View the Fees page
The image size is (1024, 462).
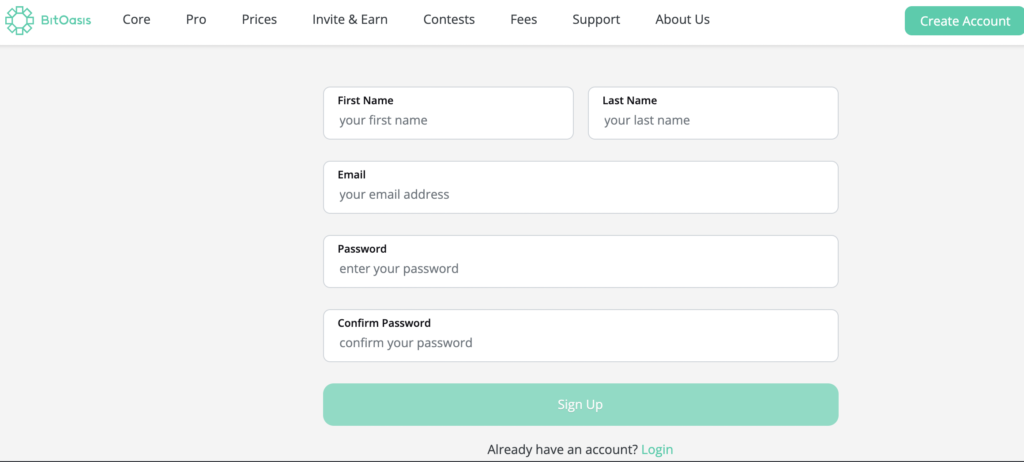tap(524, 20)
